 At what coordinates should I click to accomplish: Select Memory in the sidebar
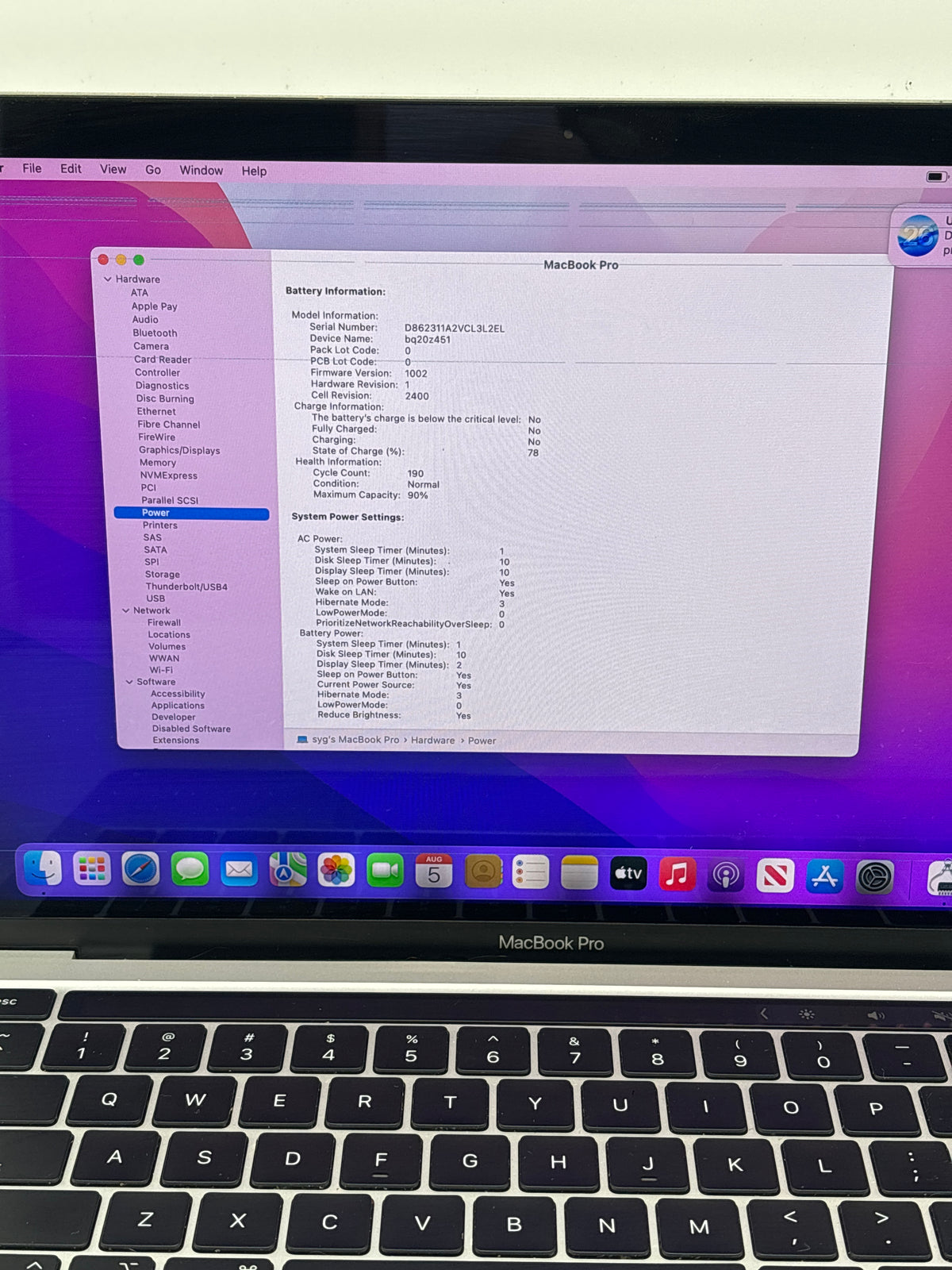[x=158, y=463]
